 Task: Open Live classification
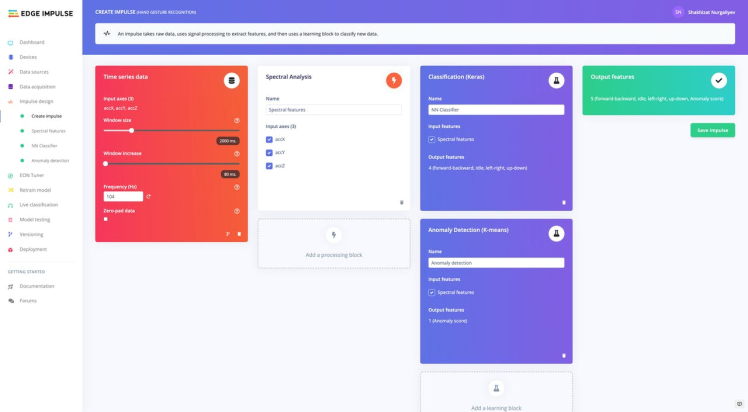[38, 205]
